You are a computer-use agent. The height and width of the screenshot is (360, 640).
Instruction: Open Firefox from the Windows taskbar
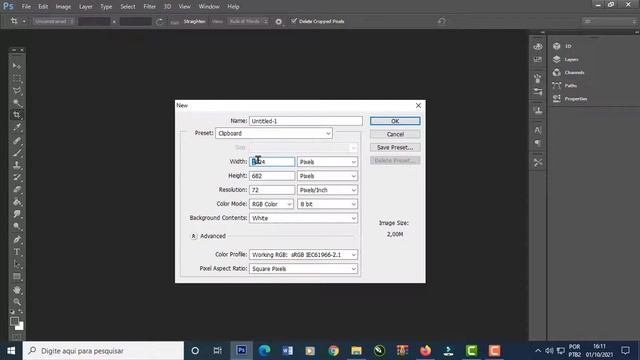point(425,351)
